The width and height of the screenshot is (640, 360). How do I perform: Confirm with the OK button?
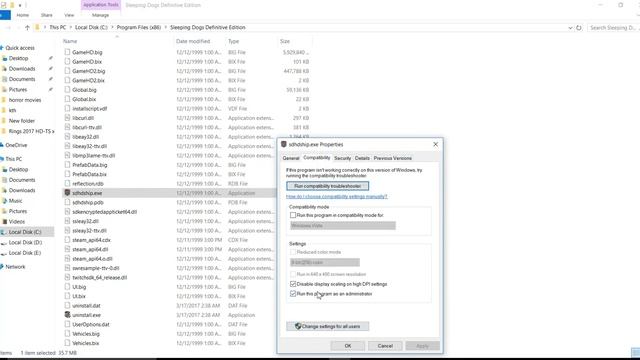pos(348,346)
